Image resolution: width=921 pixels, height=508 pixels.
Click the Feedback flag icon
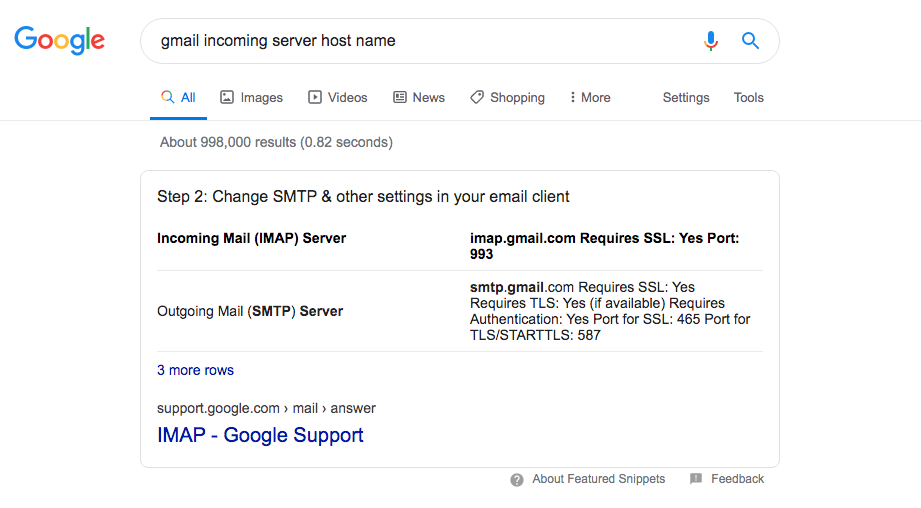[696, 479]
